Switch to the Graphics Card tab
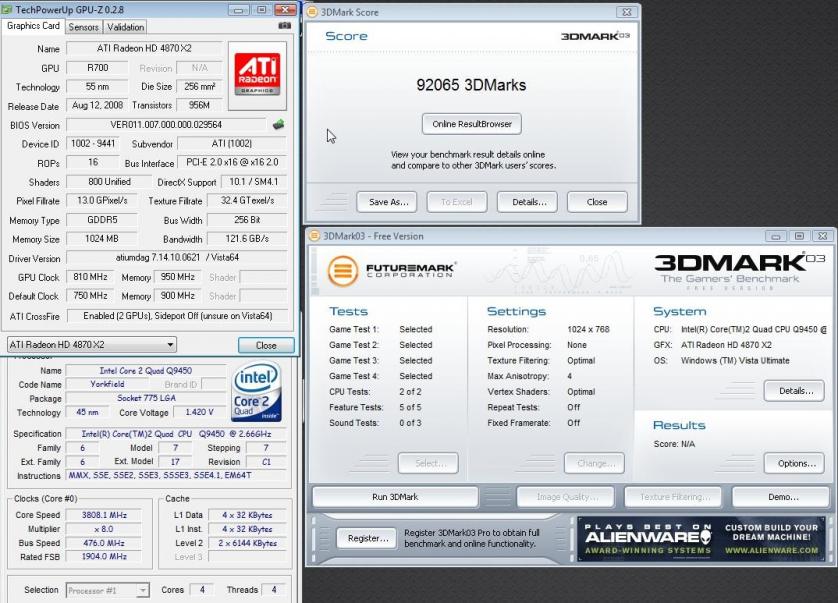The image size is (838, 603). (33, 26)
